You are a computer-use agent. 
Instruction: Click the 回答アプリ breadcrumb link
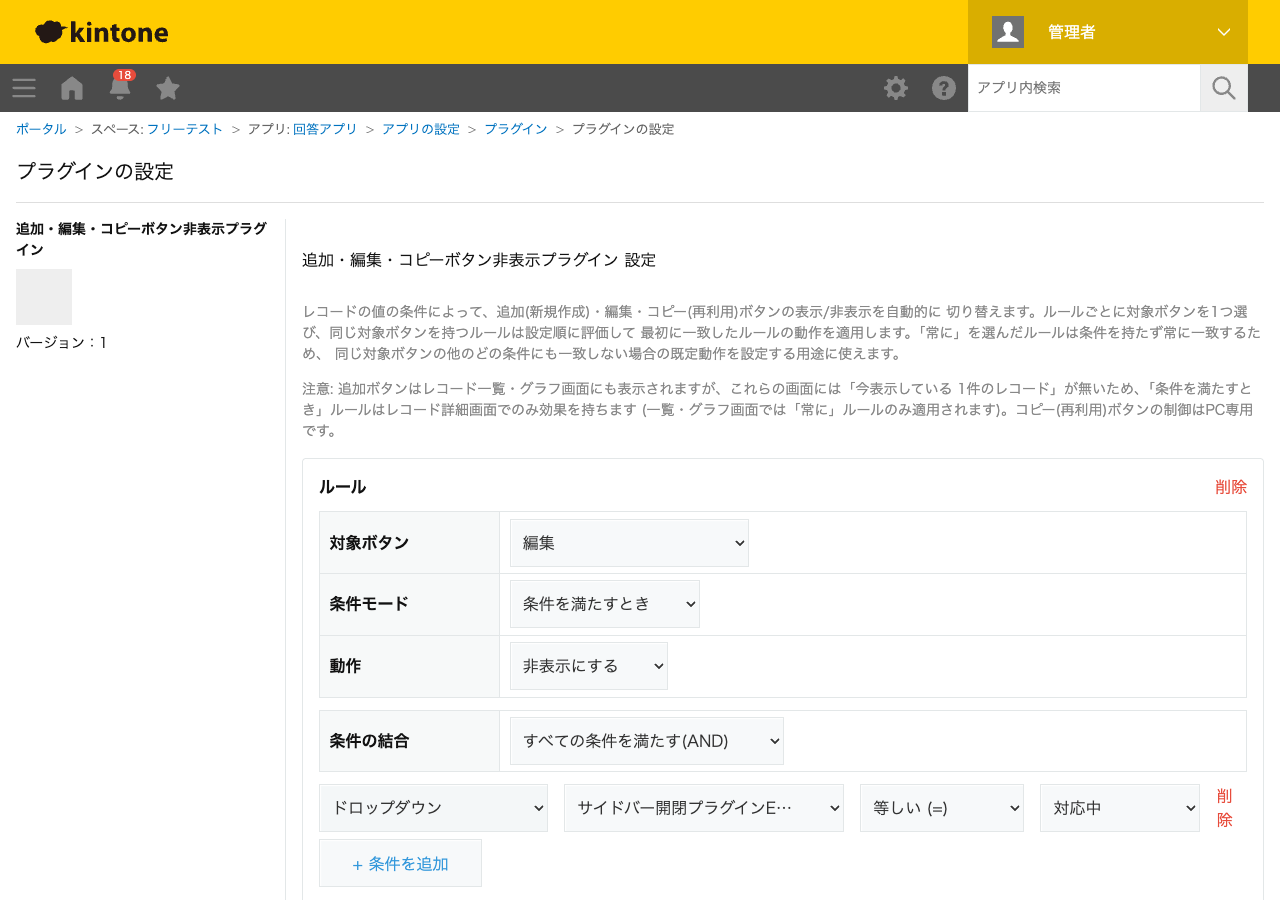click(x=325, y=129)
